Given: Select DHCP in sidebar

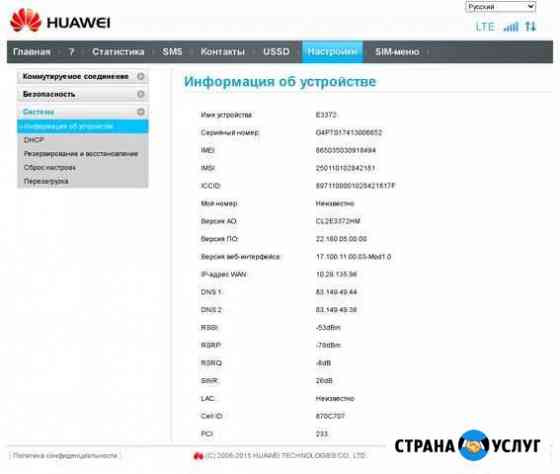Looking at the screenshot, I should pos(34,140).
